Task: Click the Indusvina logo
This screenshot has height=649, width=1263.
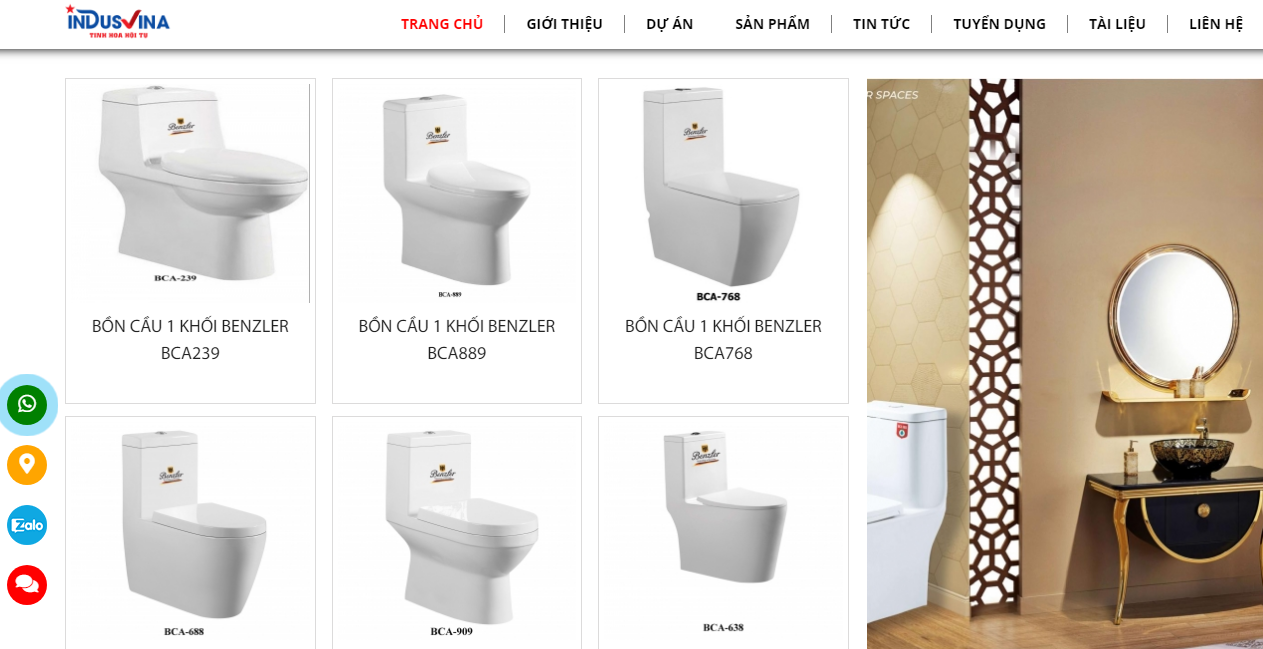Action: pyautogui.click(x=118, y=22)
